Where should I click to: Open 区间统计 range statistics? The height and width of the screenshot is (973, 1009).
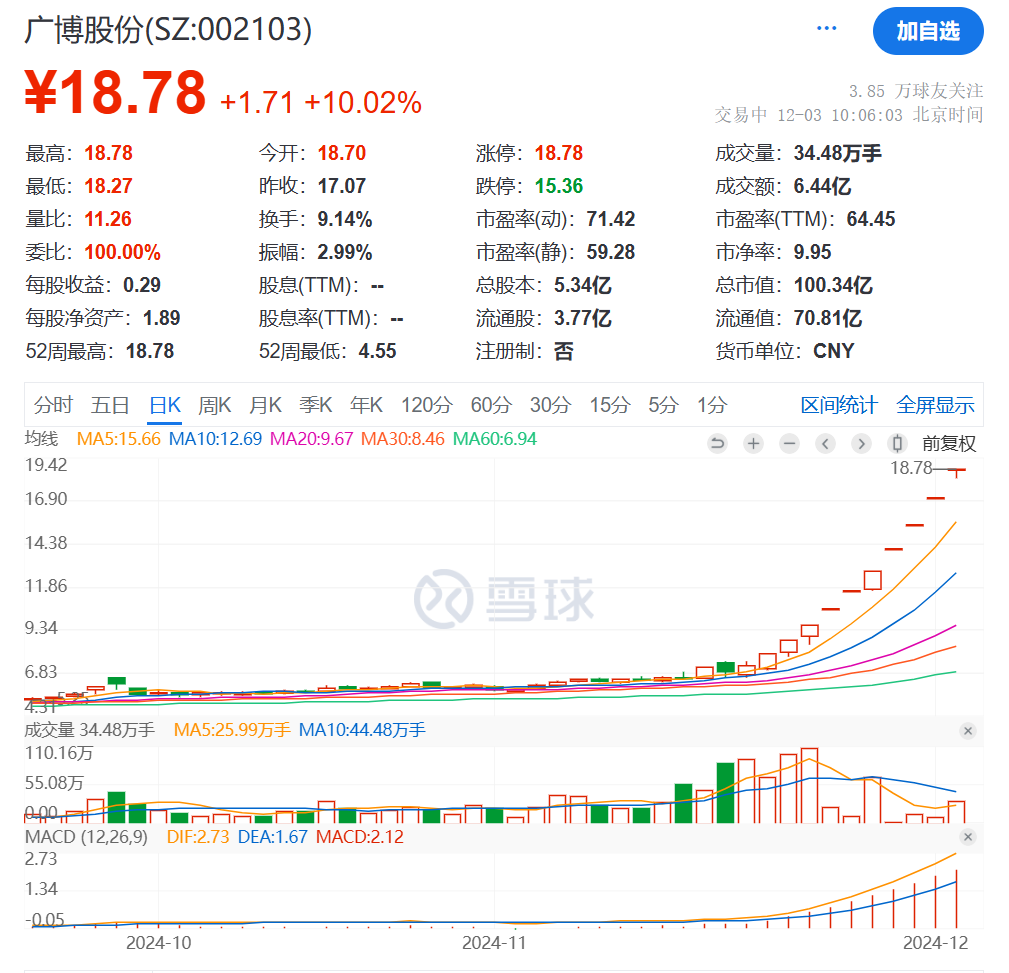tap(838, 405)
